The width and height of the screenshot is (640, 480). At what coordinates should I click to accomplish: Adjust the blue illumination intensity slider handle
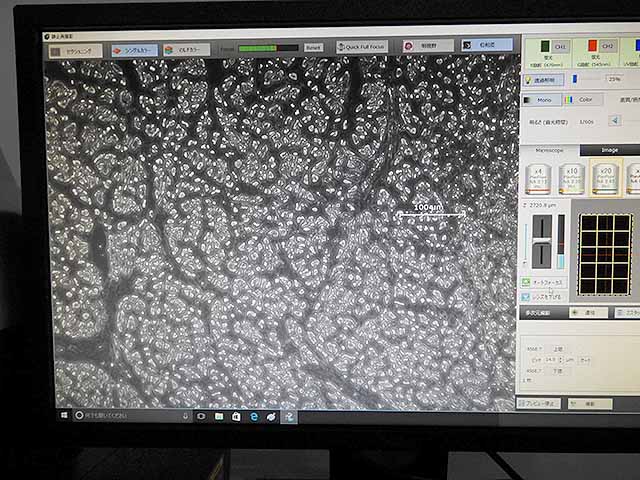coord(575,79)
